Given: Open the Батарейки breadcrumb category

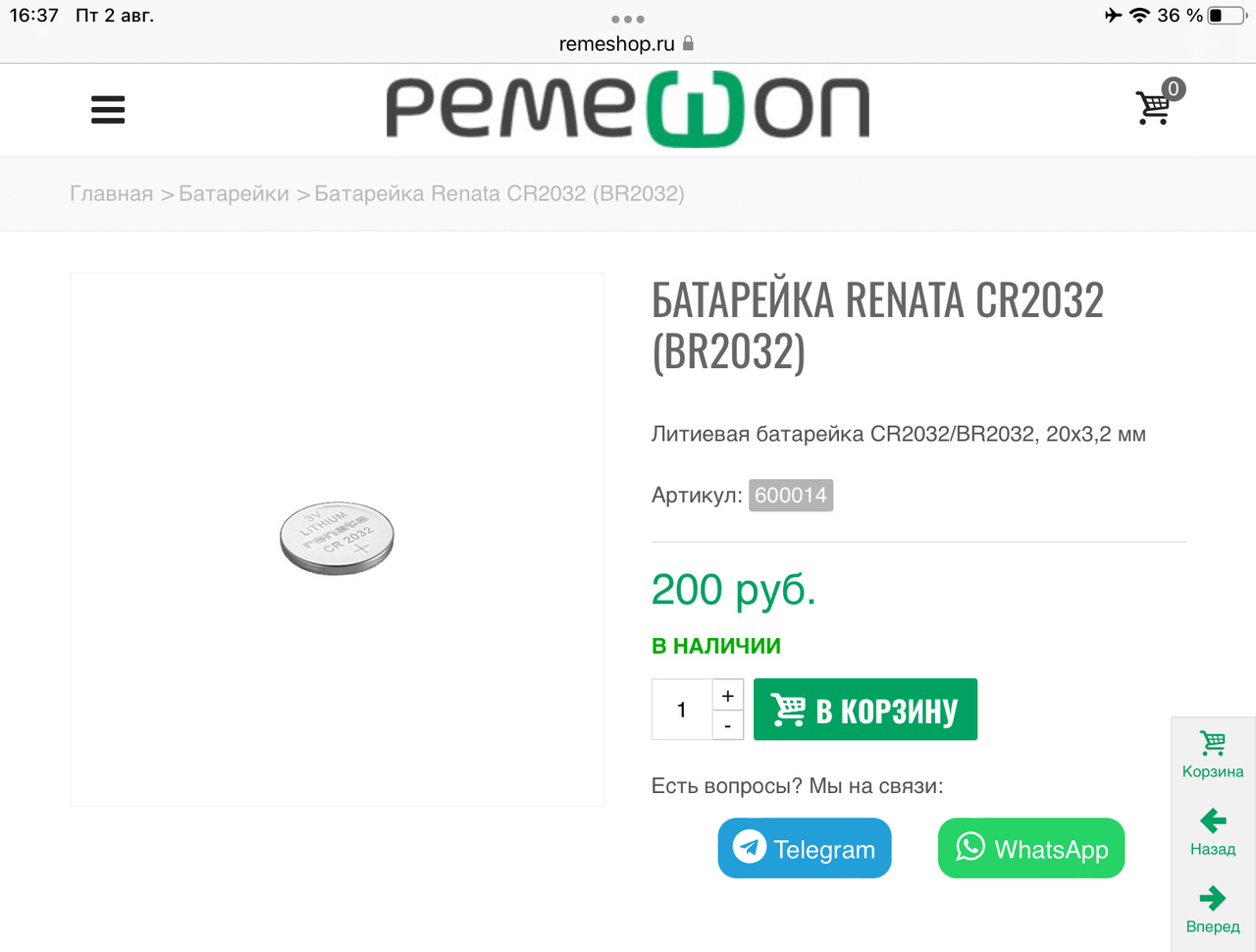Looking at the screenshot, I should 234,193.
